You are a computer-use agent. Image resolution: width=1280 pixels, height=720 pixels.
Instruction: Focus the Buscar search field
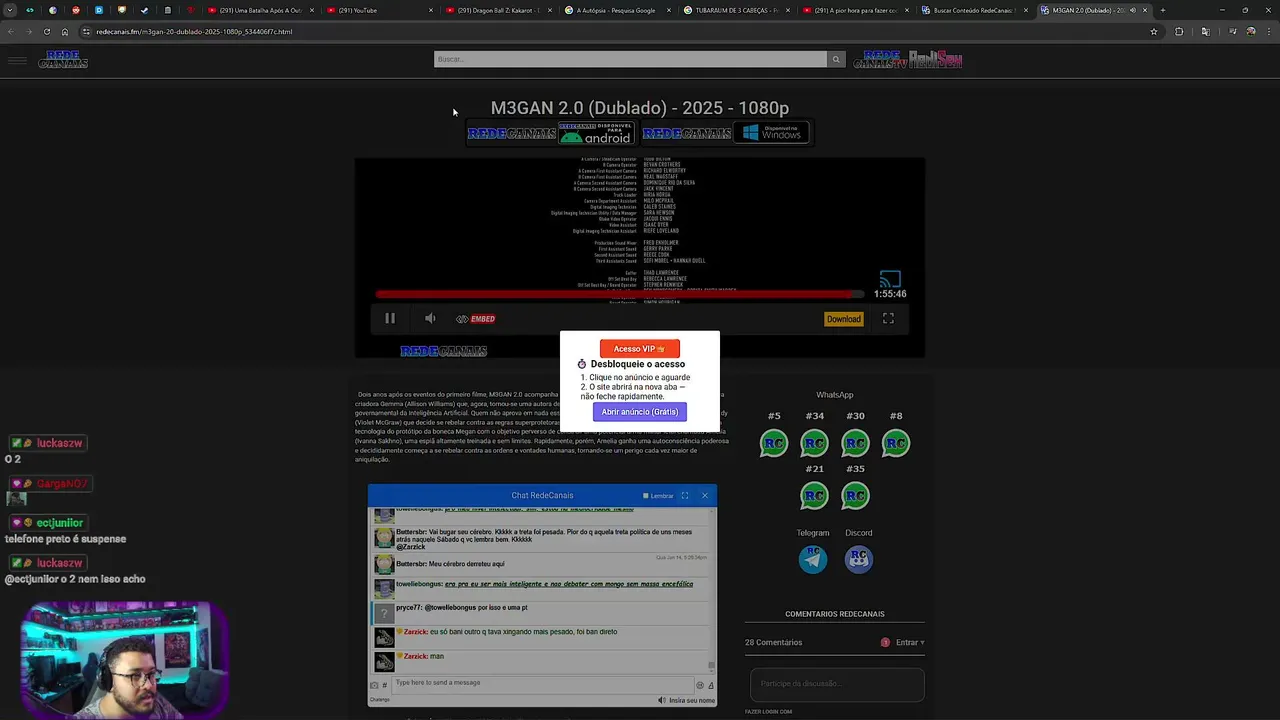pyautogui.click(x=630, y=60)
